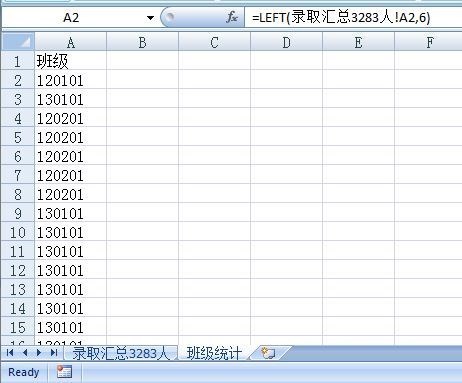Click the Select All corner button

tap(18, 42)
